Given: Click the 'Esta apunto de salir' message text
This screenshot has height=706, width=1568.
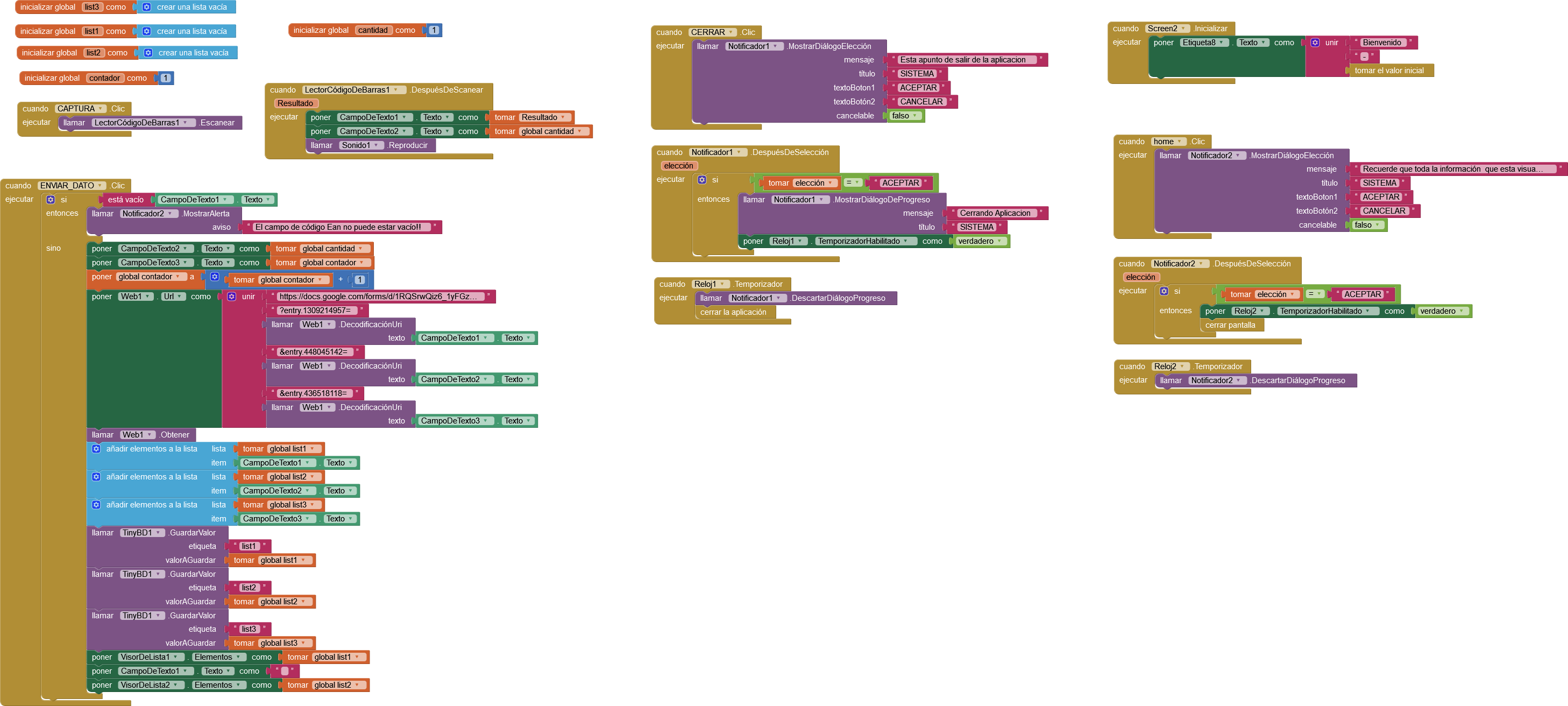Looking at the screenshot, I should pos(962,60).
